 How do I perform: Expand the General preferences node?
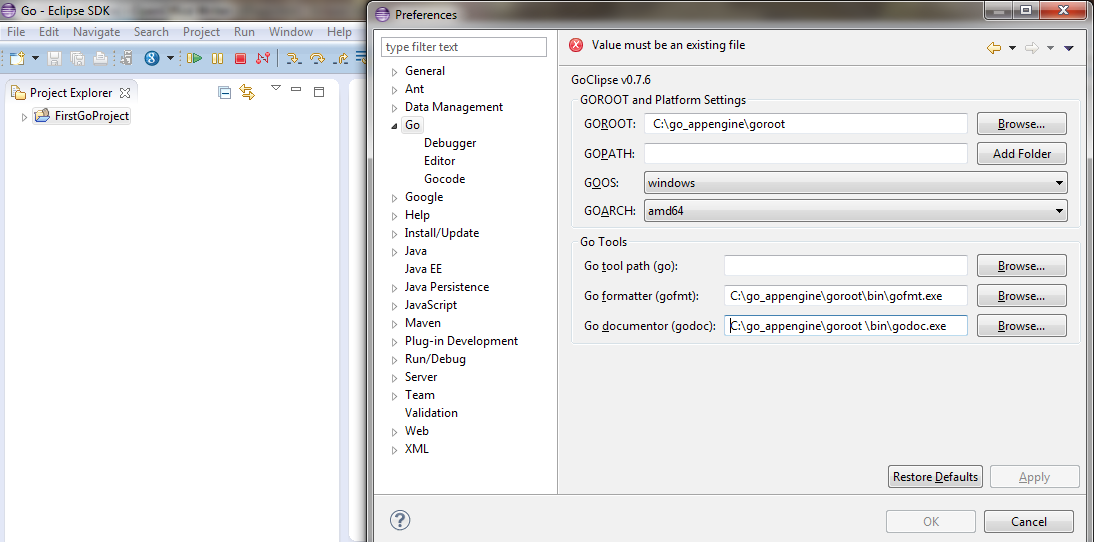(395, 72)
